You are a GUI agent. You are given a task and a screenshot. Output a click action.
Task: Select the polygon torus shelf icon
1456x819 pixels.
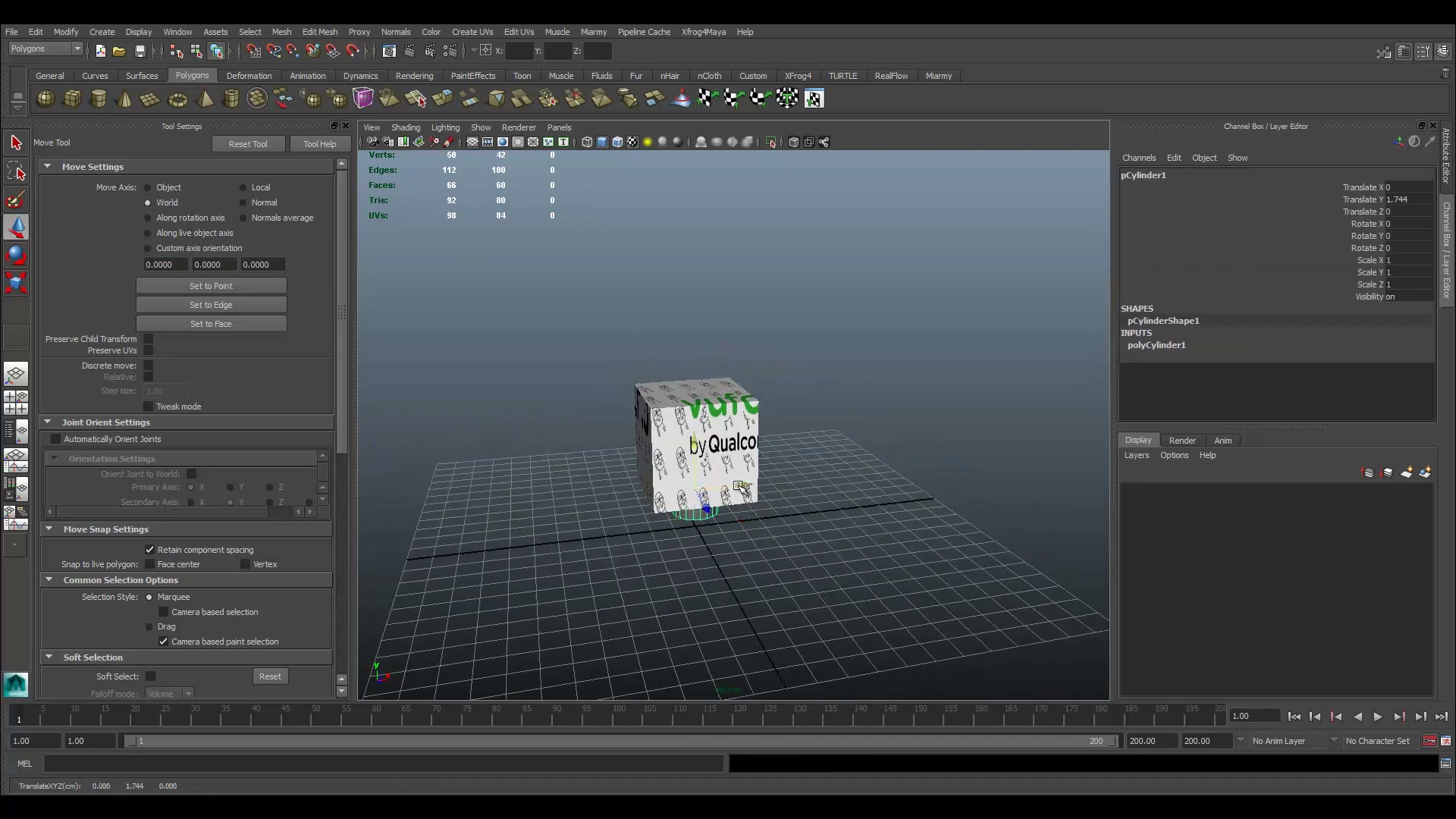(178, 99)
